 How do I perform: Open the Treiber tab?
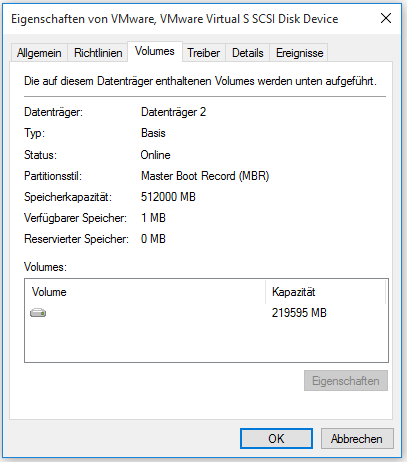(203, 53)
